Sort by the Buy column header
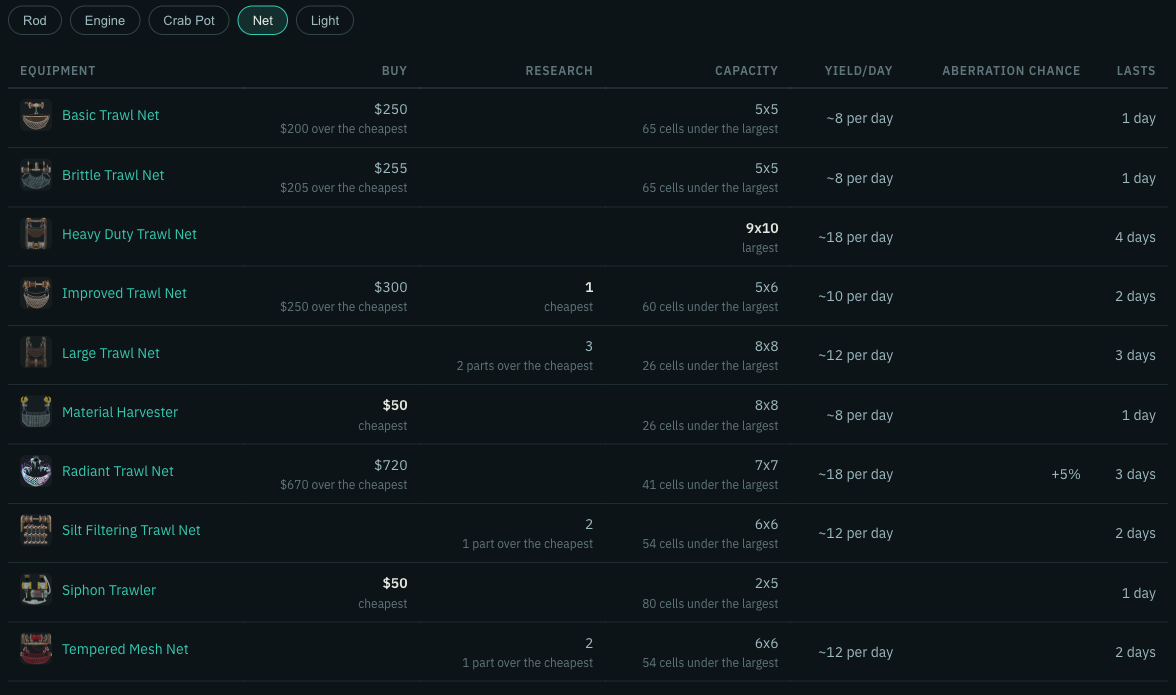The height and width of the screenshot is (695, 1176). [394, 70]
